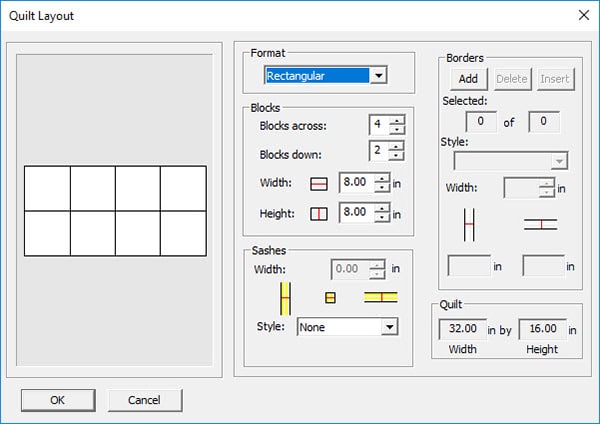Confirm the layout with OK
Screen dimensions: 600x425
click(x=58, y=400)
